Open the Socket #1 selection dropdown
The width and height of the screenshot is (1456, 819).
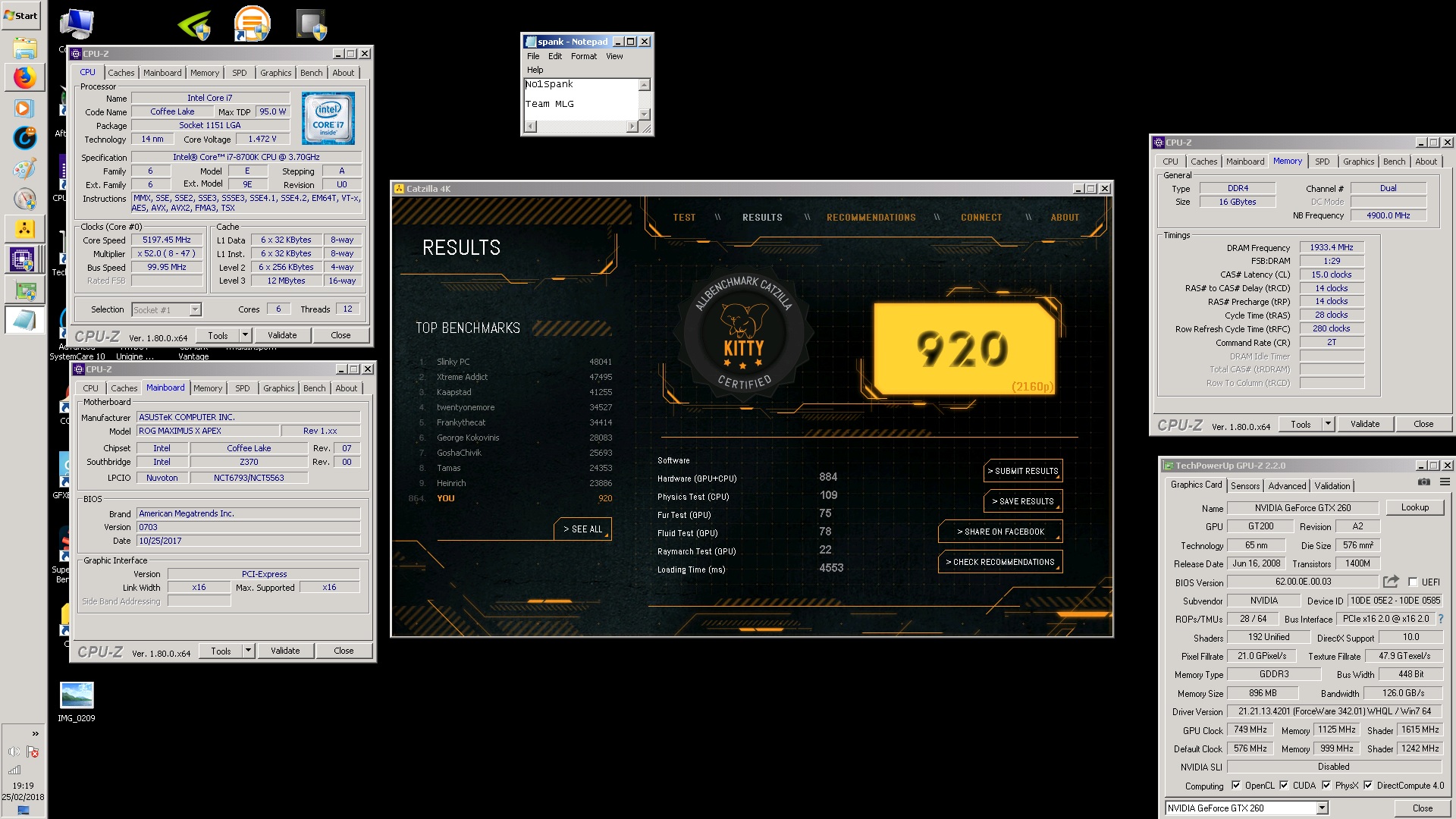point(195,309)
